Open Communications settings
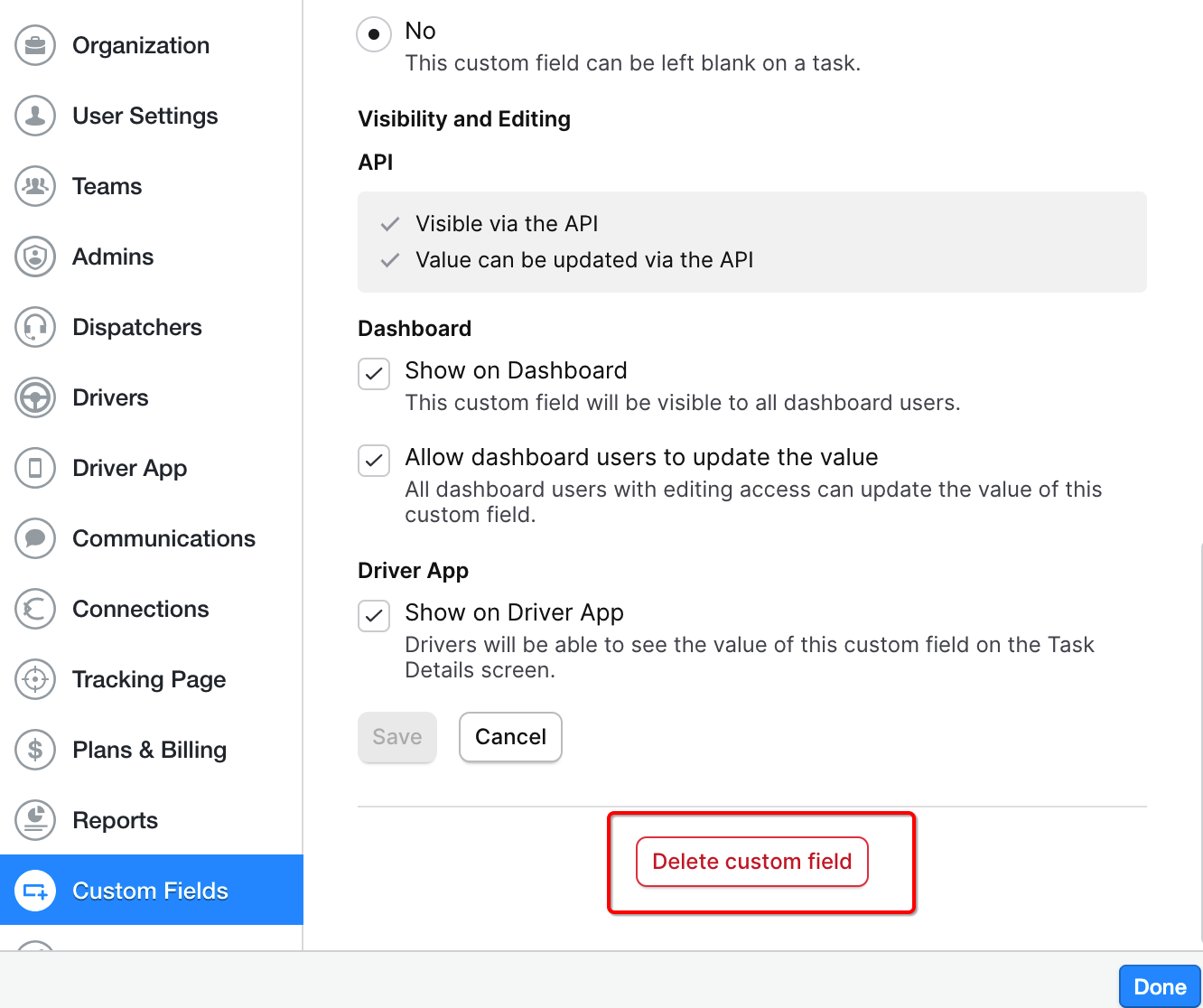Image resolution: width=1203 pixels, height=1008 pixels. click(151, 538)
